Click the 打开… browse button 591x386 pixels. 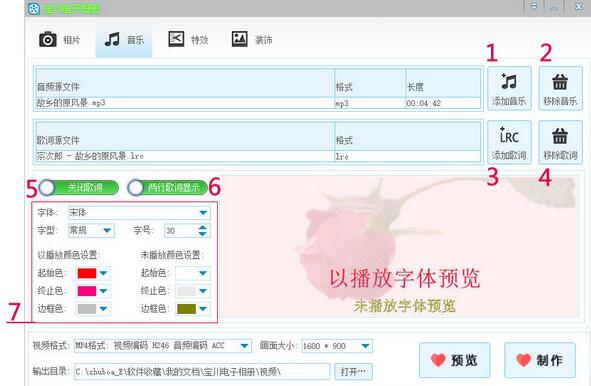click(x=353, y=372)
